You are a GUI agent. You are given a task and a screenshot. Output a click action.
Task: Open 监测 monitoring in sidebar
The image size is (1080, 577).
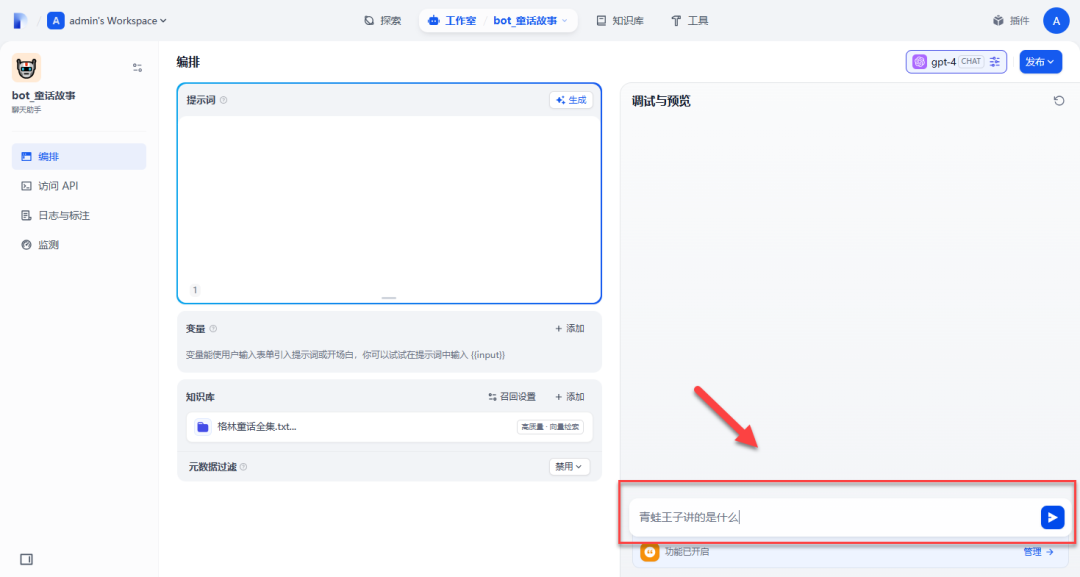tap(79, 244)
